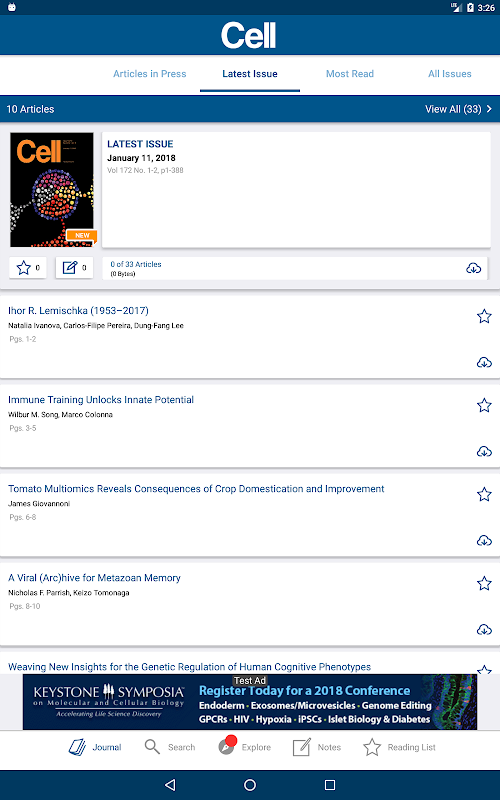The height and width of the screenshot is (800, 500).
Task: Expand View All (33) articles
Action: point(458,109)
